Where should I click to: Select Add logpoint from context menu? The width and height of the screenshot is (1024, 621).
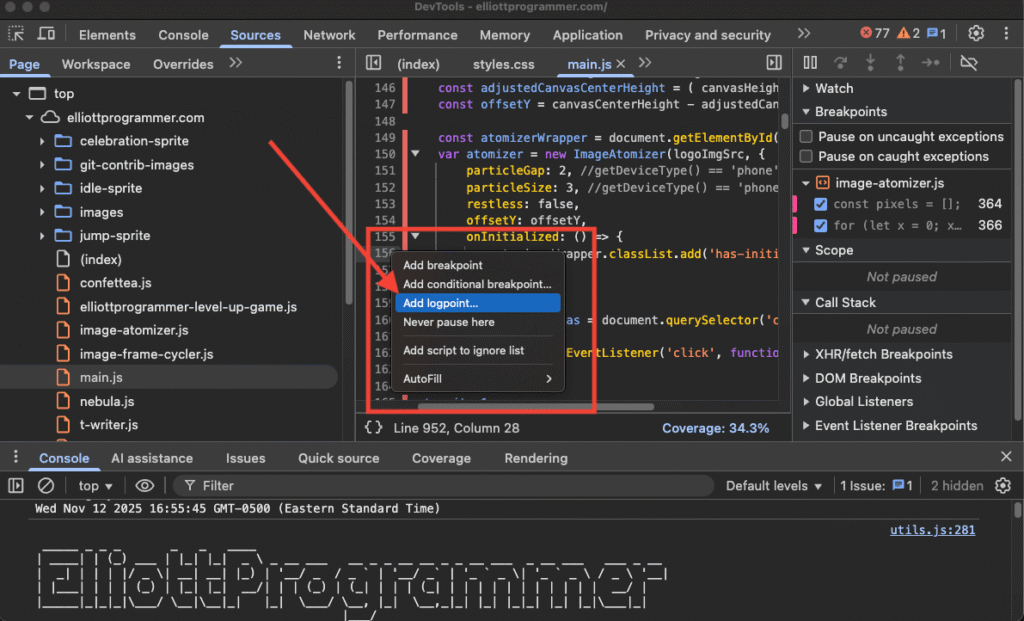pyautogui.click(x=440, y=303)
